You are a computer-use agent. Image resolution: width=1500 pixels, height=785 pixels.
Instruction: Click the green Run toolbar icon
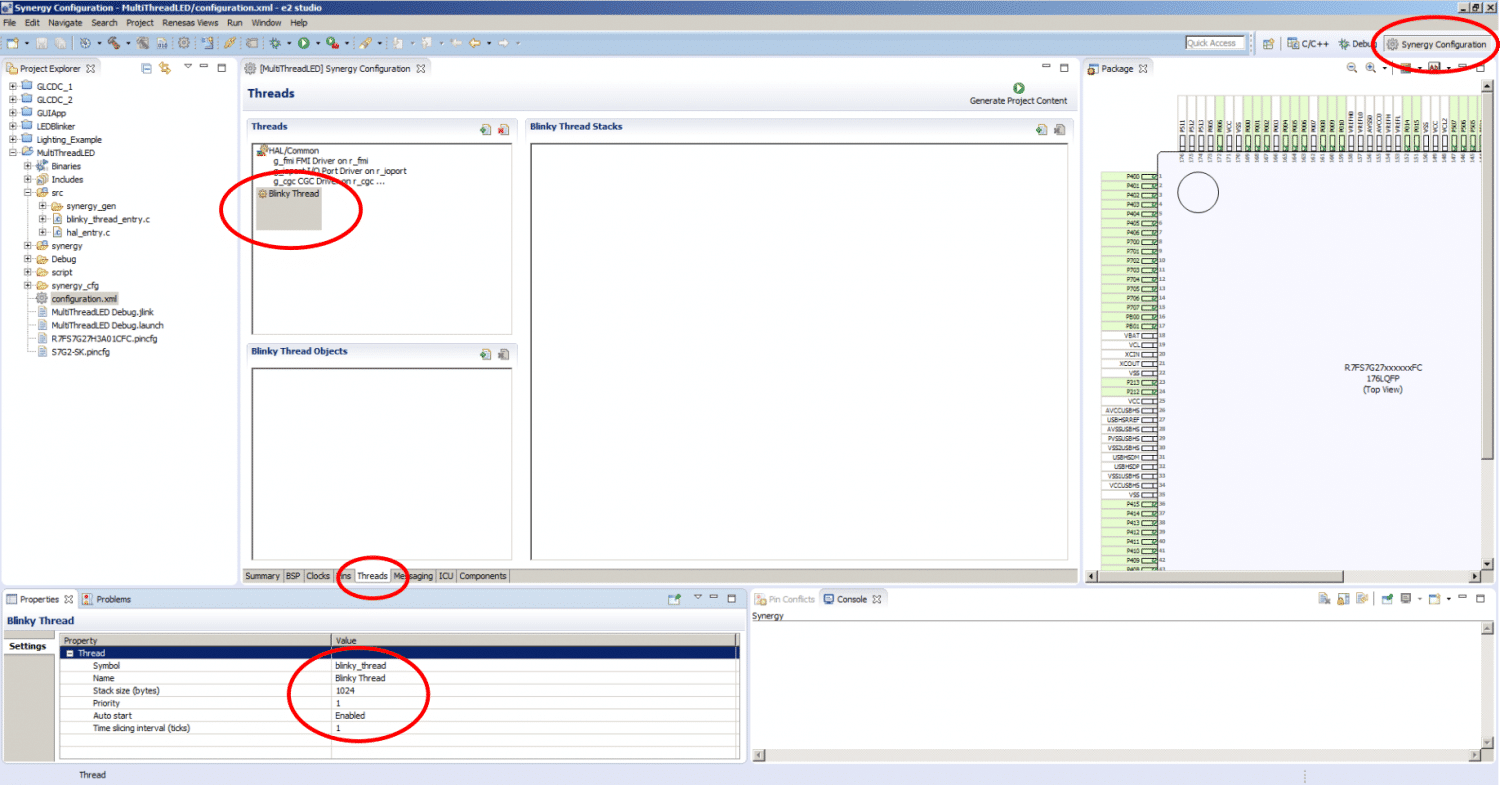(x=303, y=43)
